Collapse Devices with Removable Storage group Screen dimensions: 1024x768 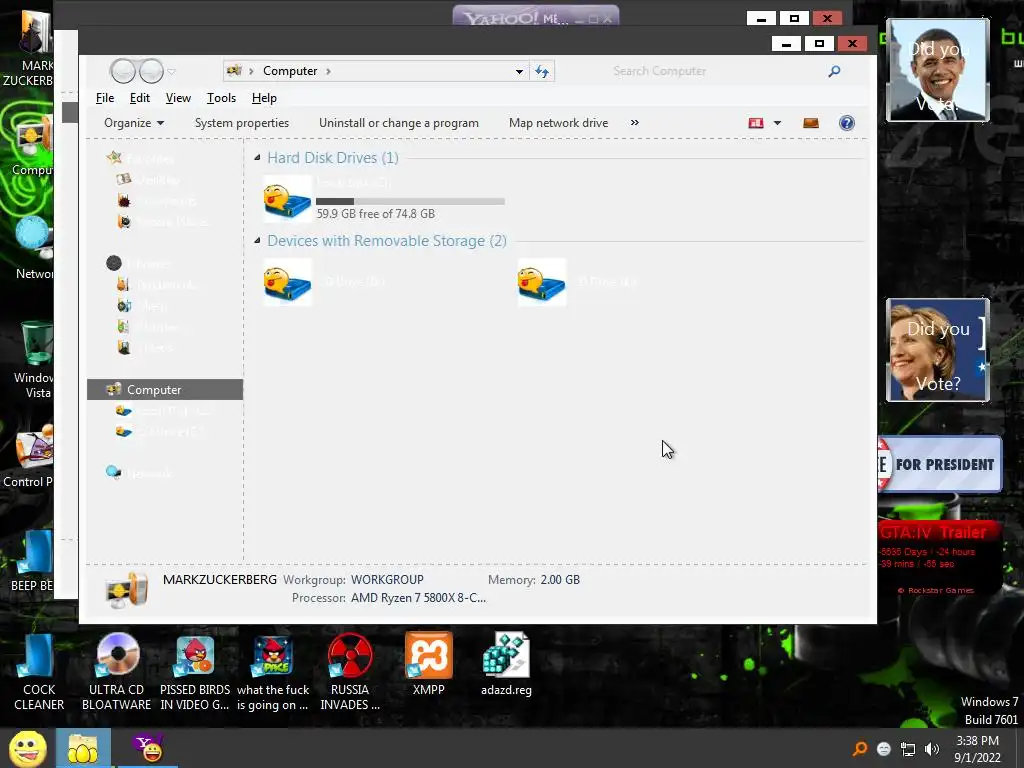pos(257,241)
